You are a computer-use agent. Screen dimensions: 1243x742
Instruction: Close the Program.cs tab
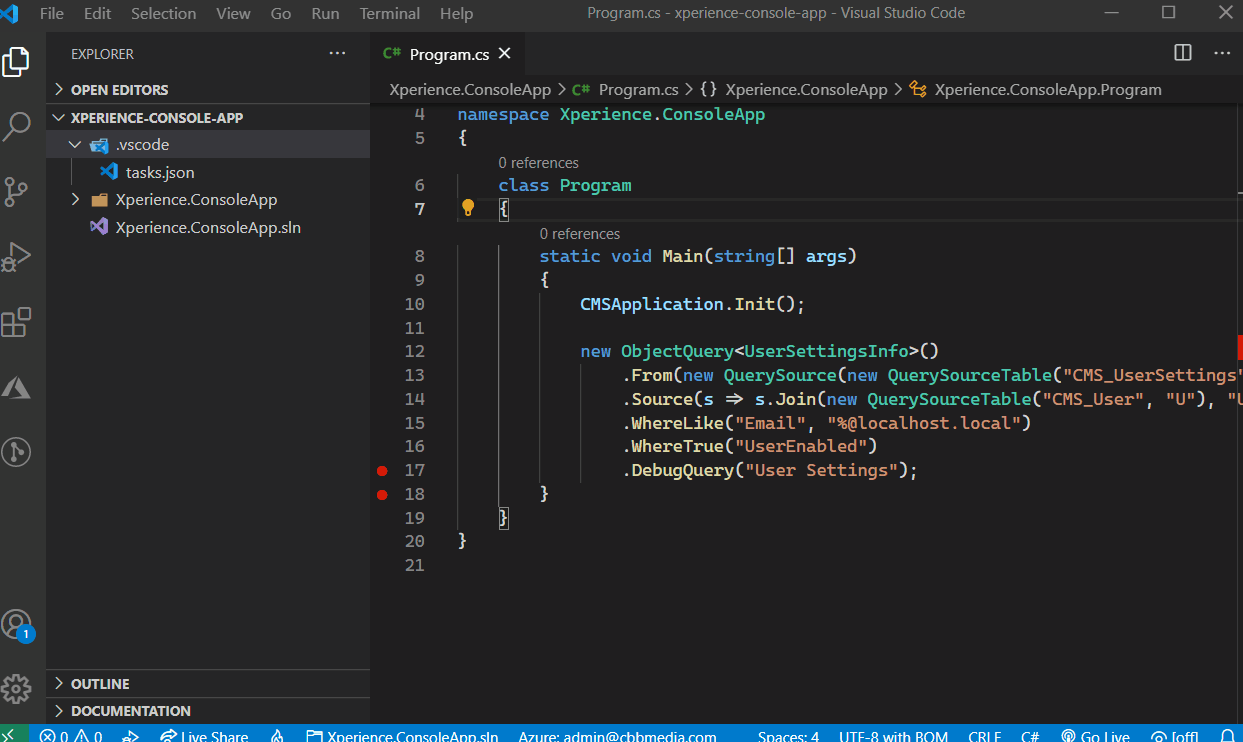pyautogui.click(x=505, y=54)
